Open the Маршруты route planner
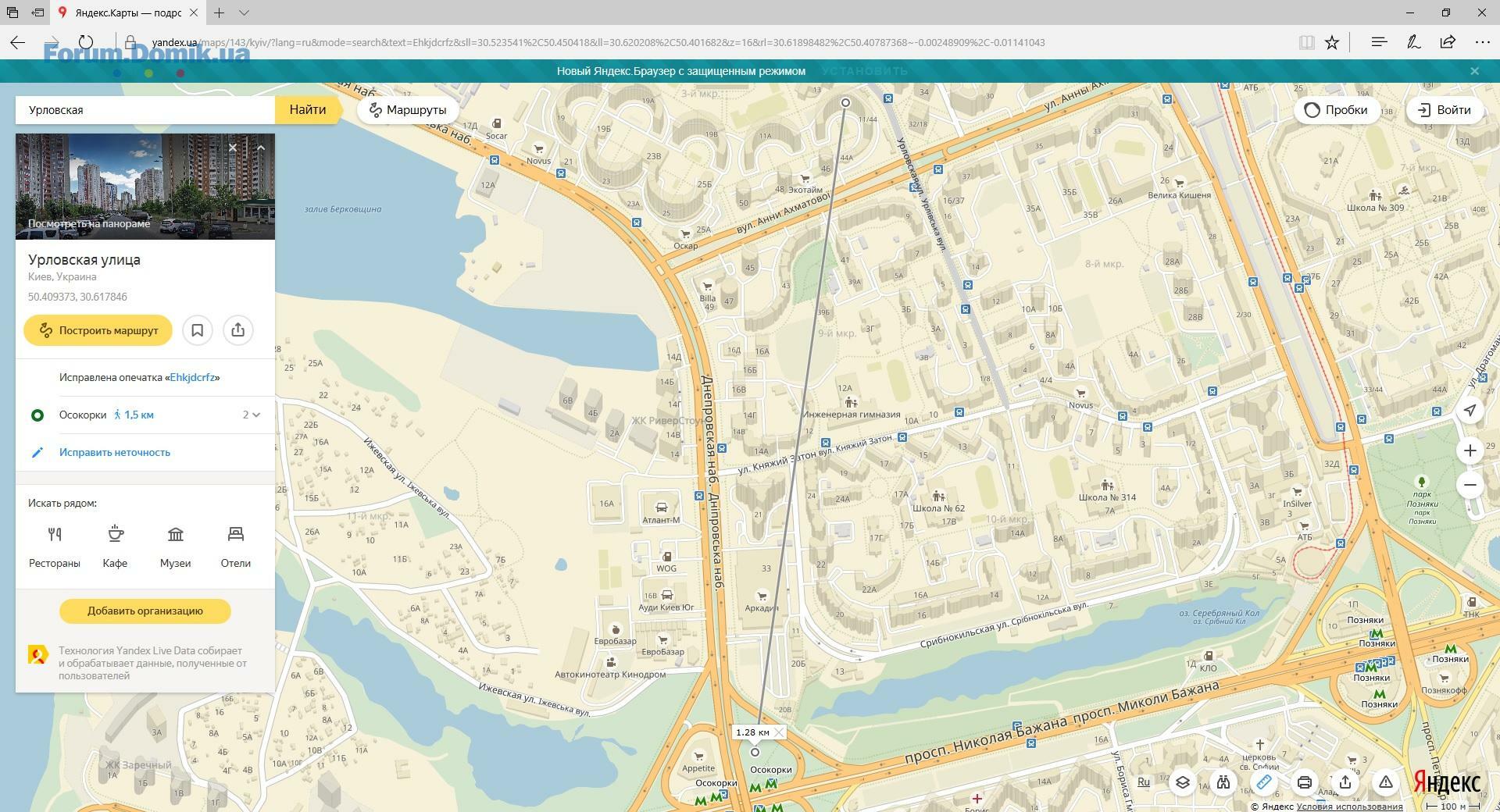Screen dimensions: 1500x812 click(x=408, y=110)
